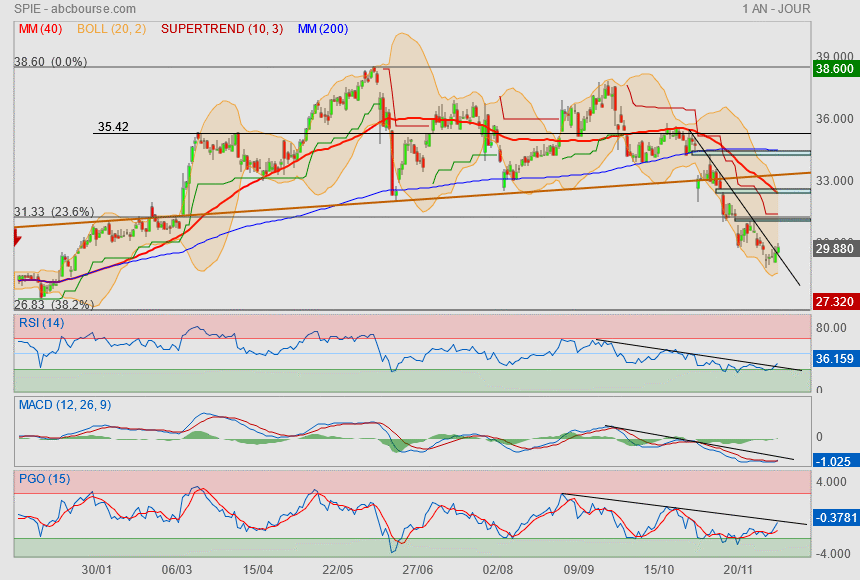The height and width of the screenshot is (580, 860).
Task: Select the MM (40) legend label
Action: click(x=41, y=29)
